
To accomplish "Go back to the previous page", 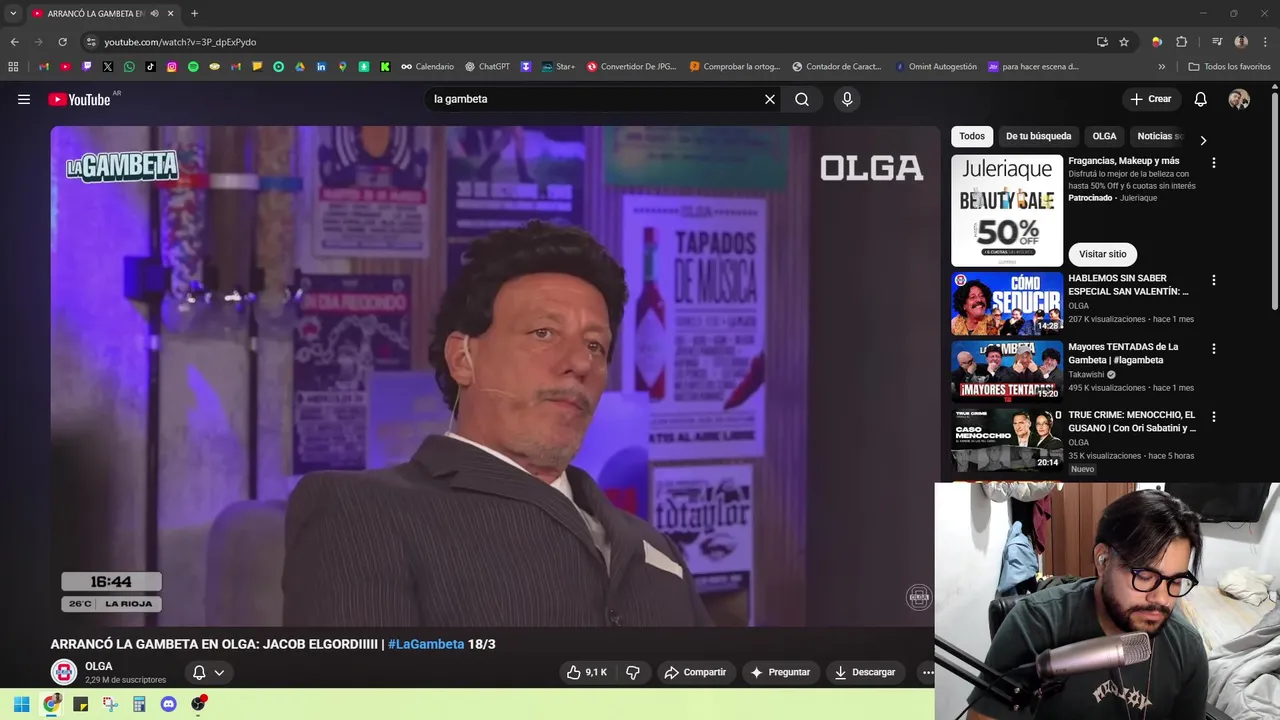I will click(x=14, y=42).
